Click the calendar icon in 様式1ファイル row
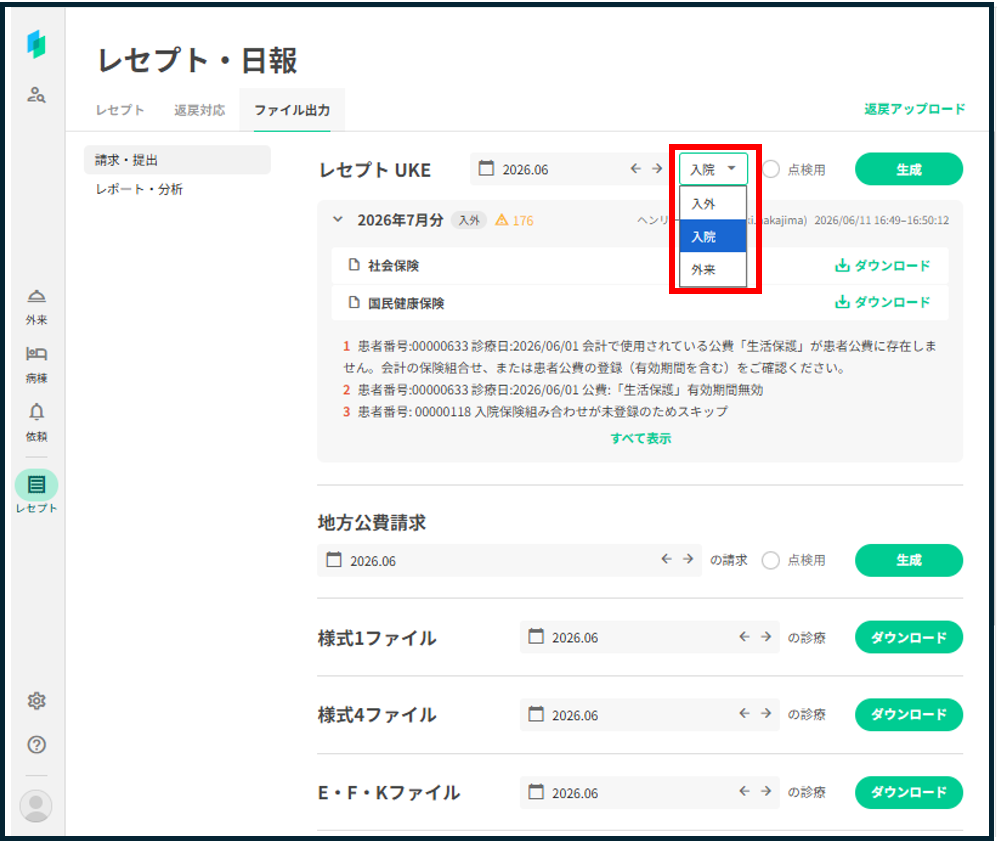Screen dimensions: 997x841 click(x=536, y=636)
